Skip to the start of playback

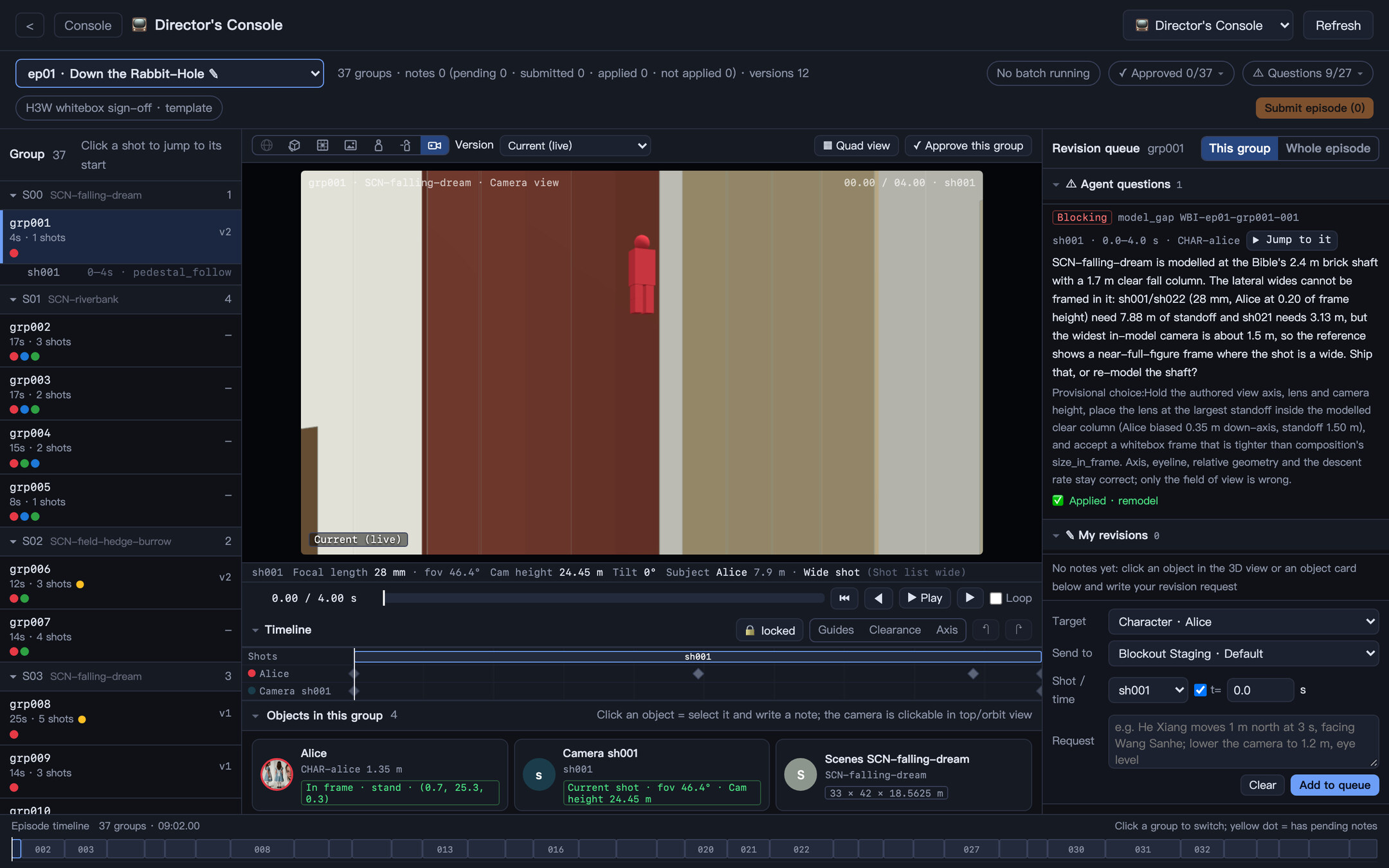point(844,598)
